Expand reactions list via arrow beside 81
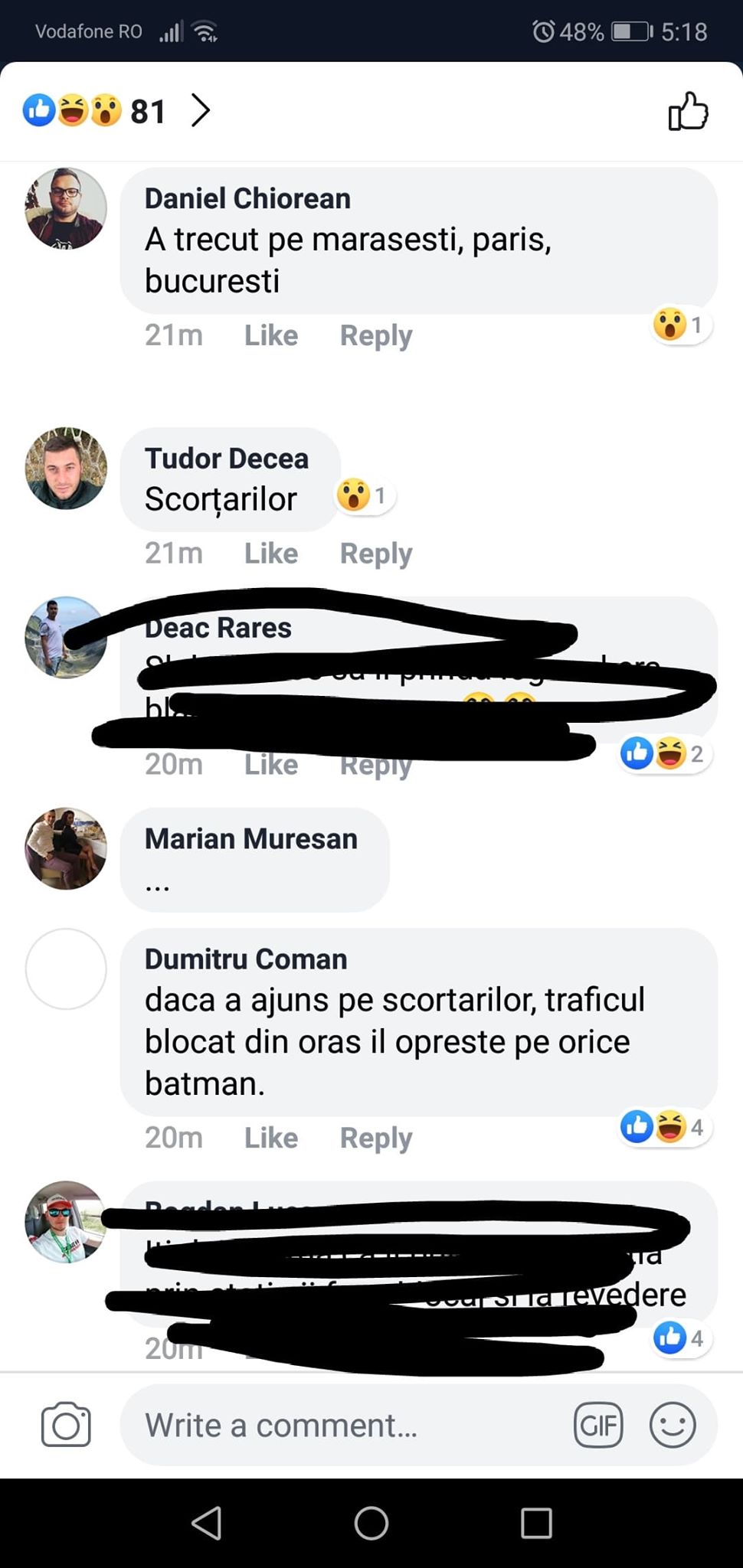 (201, 110)
